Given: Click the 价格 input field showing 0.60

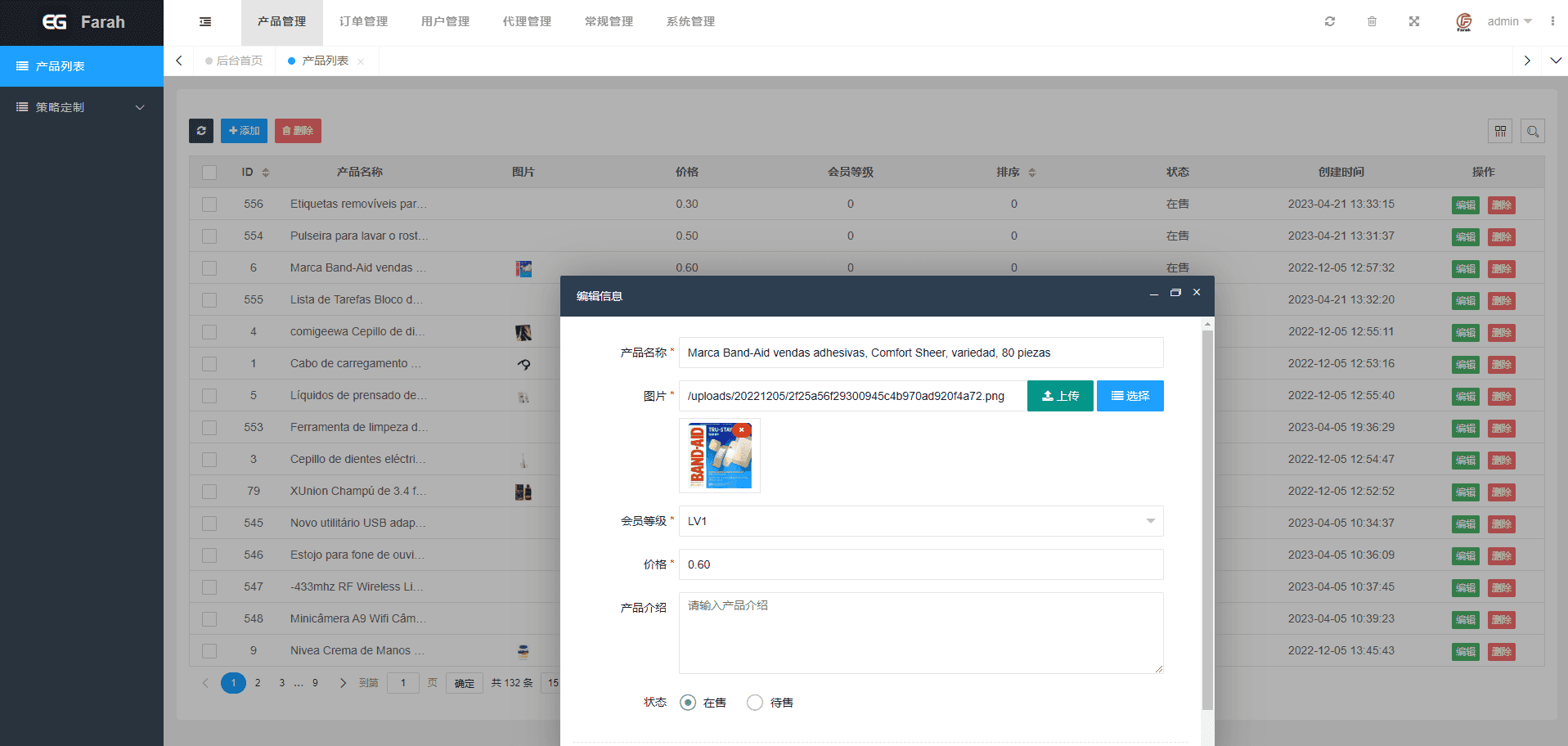Looking at the screenshot, I should [x=920, y=564].
